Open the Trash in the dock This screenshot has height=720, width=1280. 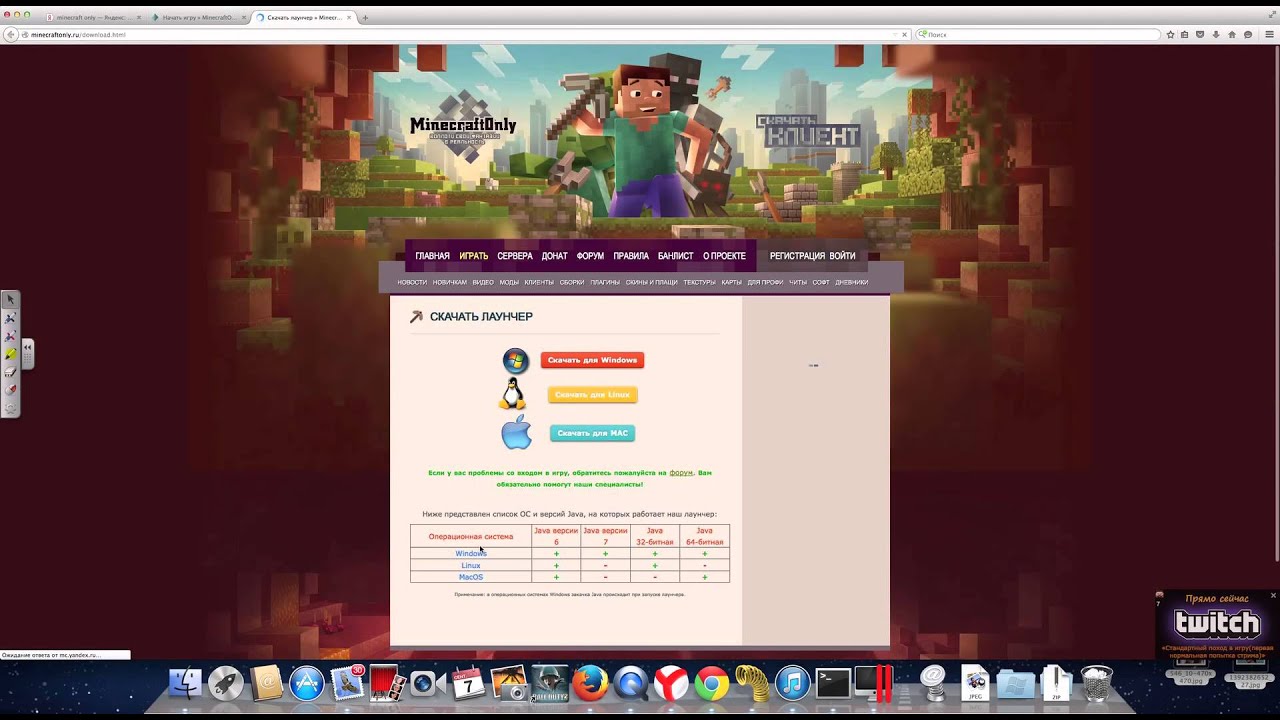point(1097,684)
